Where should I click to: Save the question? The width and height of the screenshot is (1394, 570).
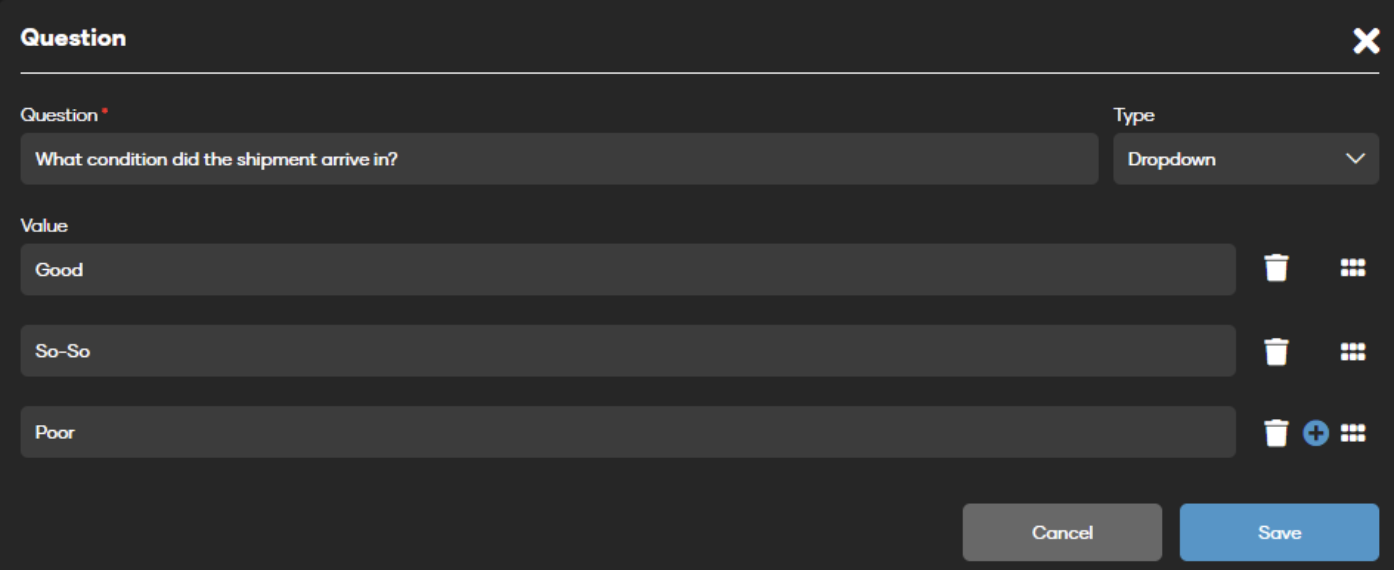point(1279,532)
